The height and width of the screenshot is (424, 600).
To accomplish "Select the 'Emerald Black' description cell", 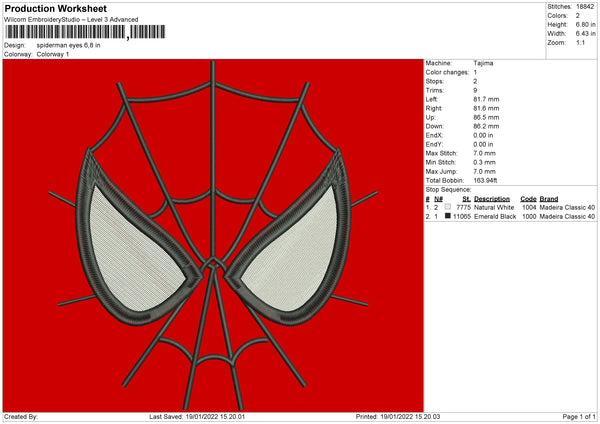I will click(495, 217).
